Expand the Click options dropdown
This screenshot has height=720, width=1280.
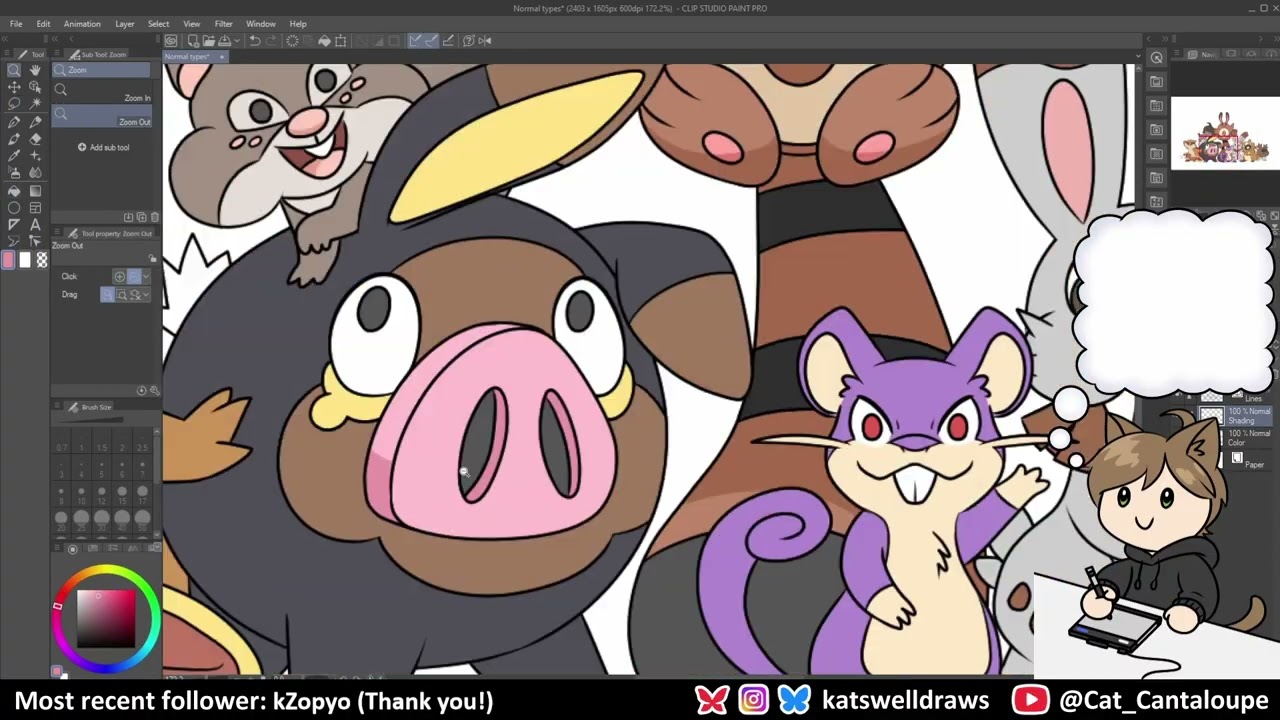(147, 276)
